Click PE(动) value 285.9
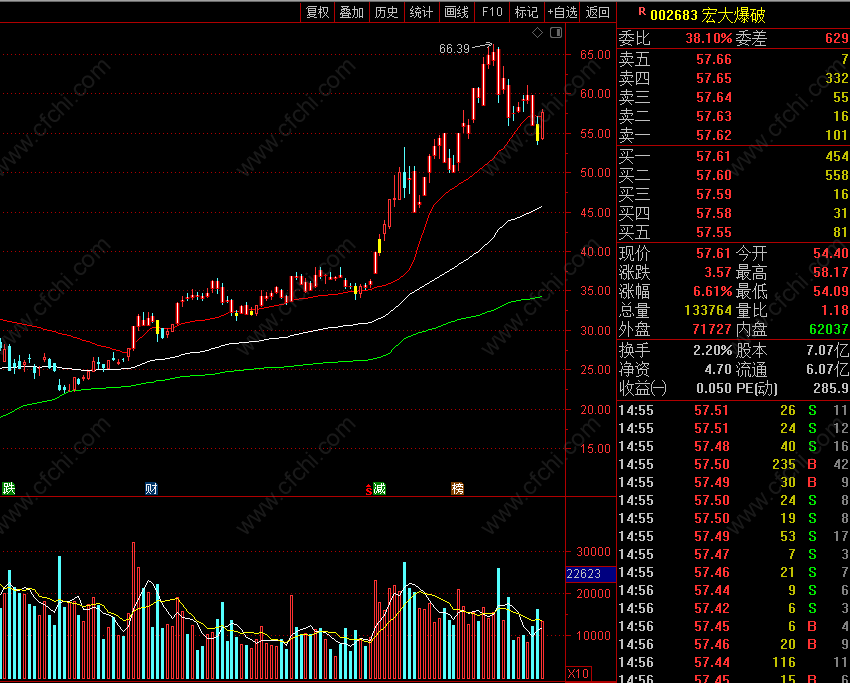 [x=830, y=389]
